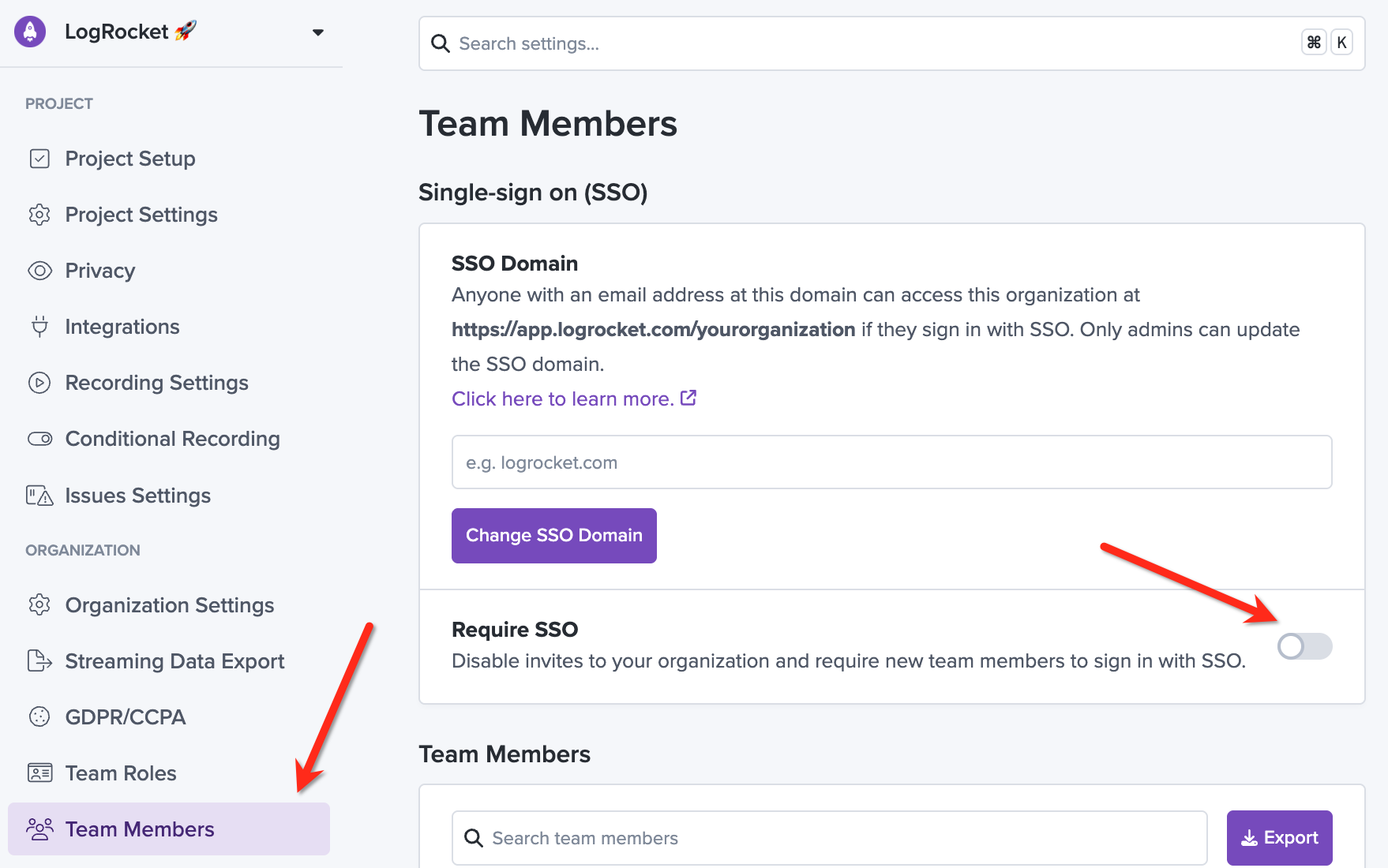Select the Team Members sidebar item

coord(169,829)
